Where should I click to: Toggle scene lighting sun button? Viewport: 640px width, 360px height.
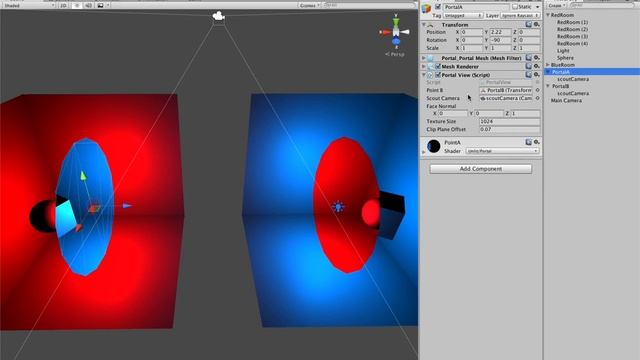point(77,6)
